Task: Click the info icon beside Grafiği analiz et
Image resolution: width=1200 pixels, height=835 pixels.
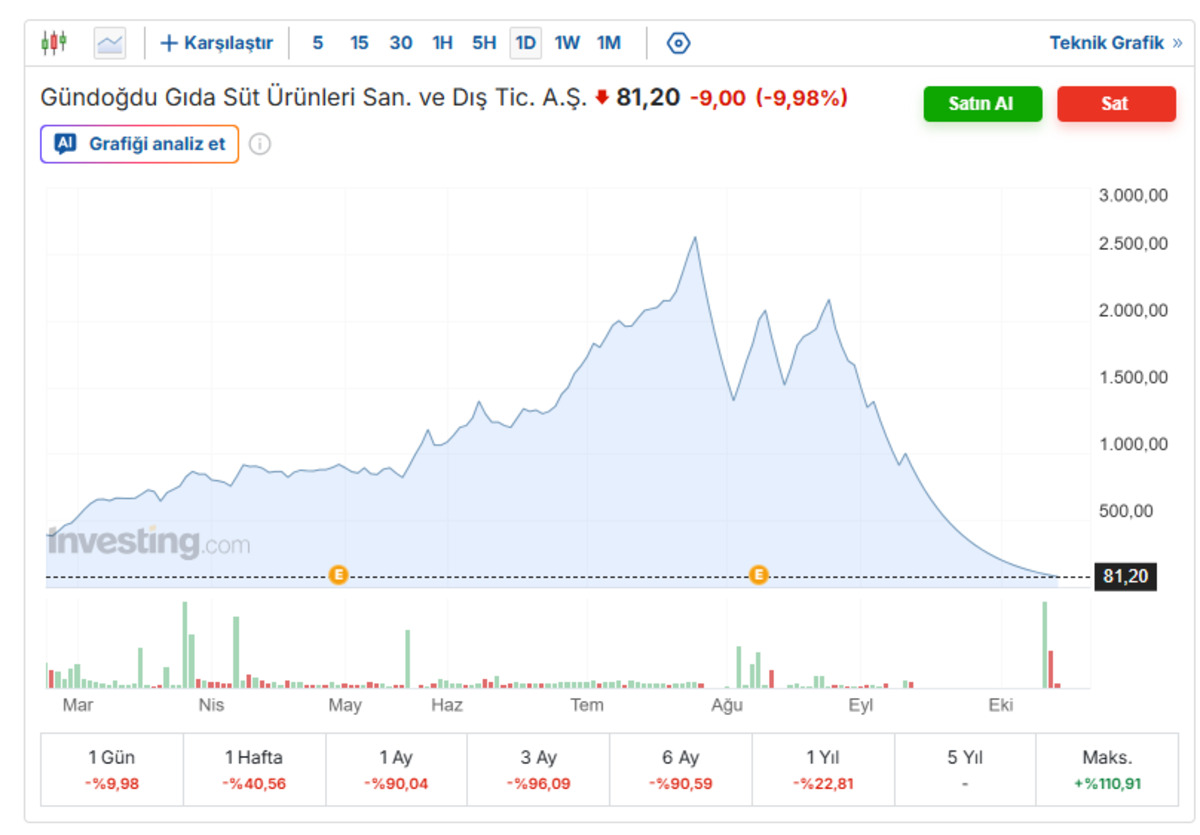Action: pos(260,144)
